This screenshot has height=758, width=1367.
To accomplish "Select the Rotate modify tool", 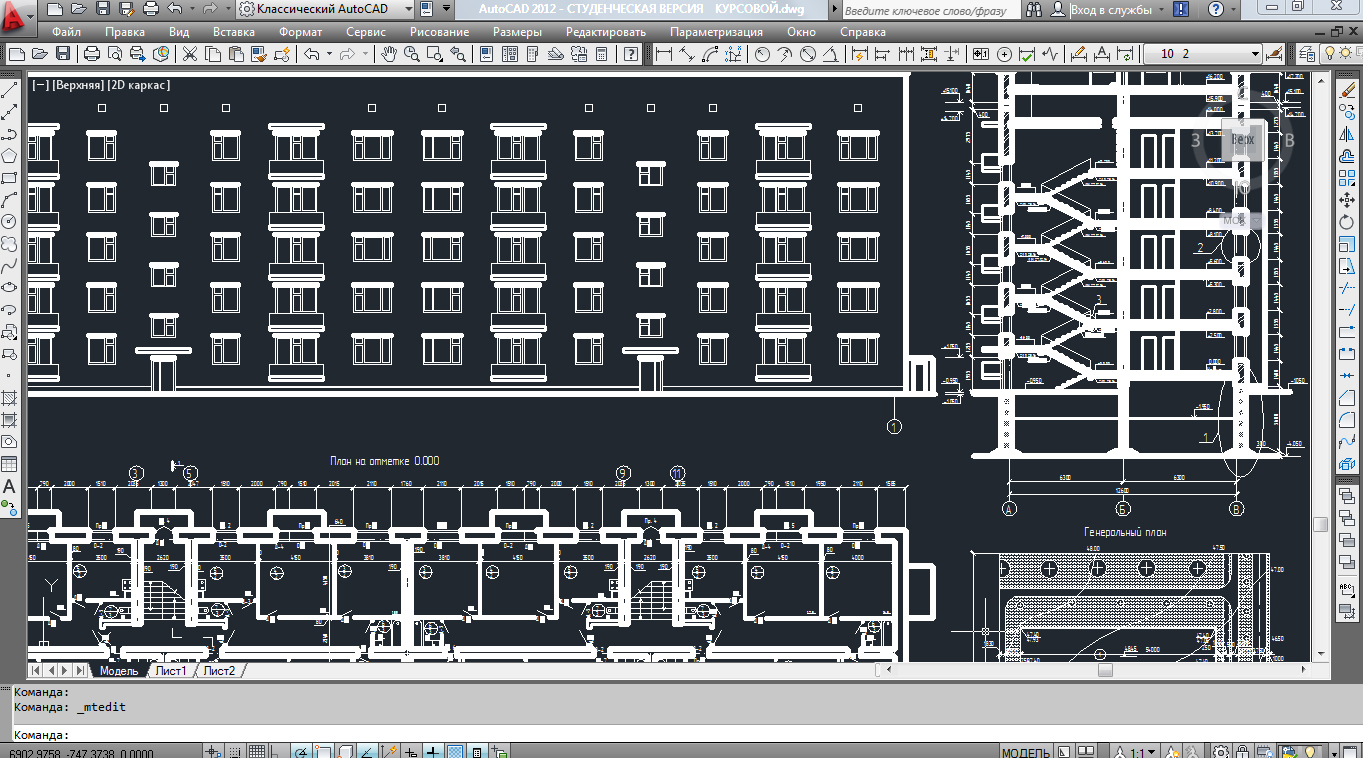I will (x=1346, y=222).
